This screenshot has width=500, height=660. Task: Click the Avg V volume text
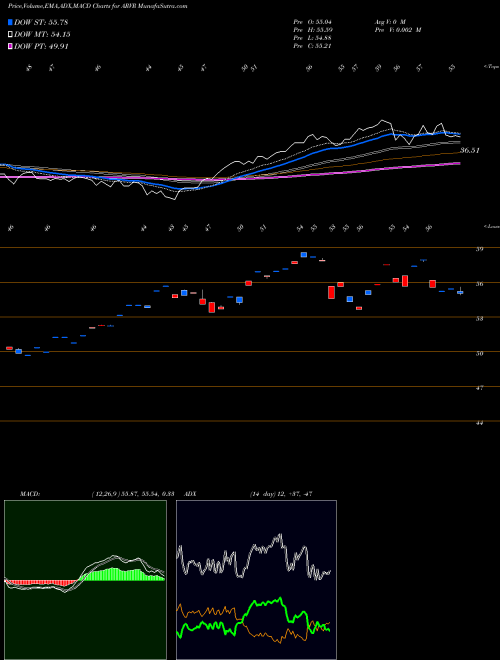click(x=389, y=21)
